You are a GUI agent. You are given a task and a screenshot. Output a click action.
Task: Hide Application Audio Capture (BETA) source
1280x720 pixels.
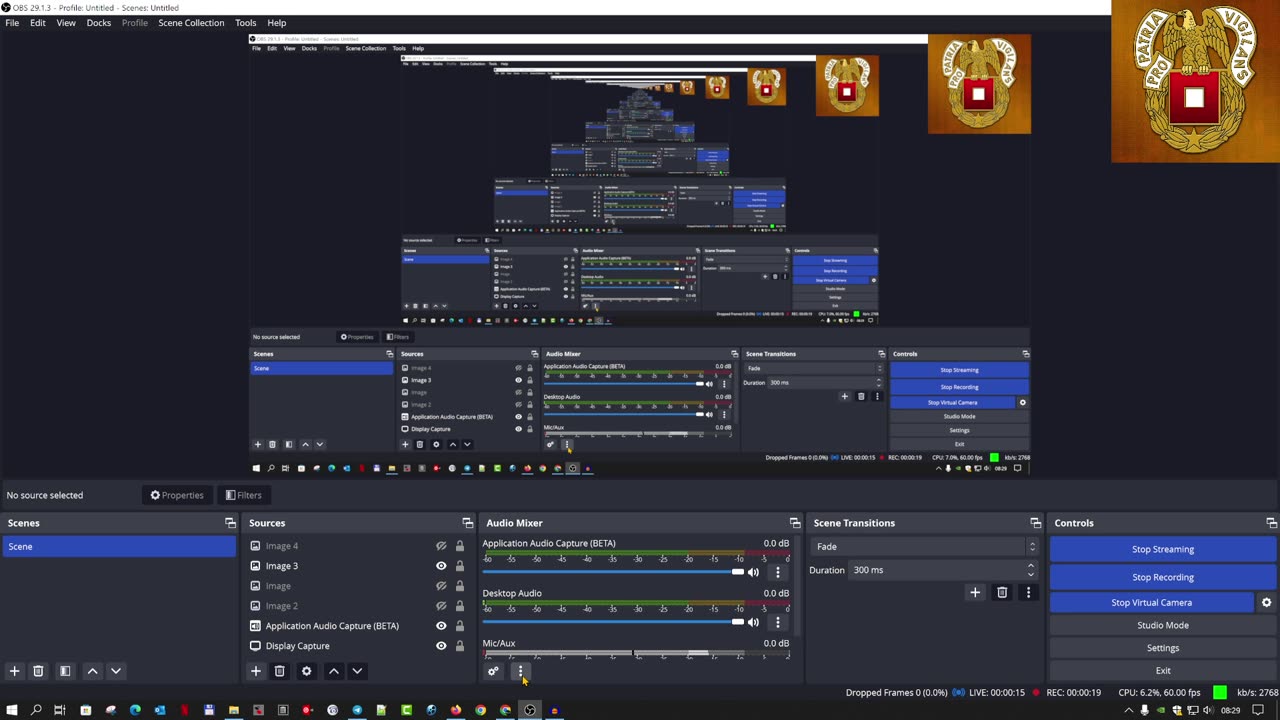point(441,626)
